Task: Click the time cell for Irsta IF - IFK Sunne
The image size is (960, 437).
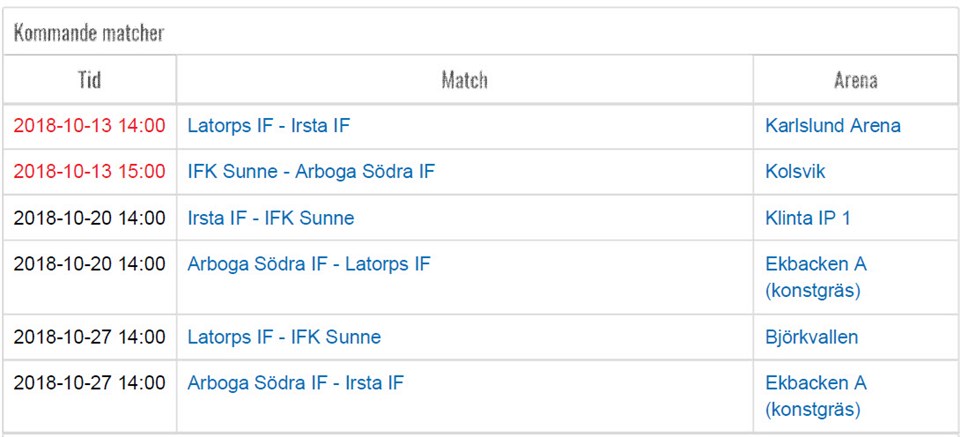Action: click(x=89, y=218)
